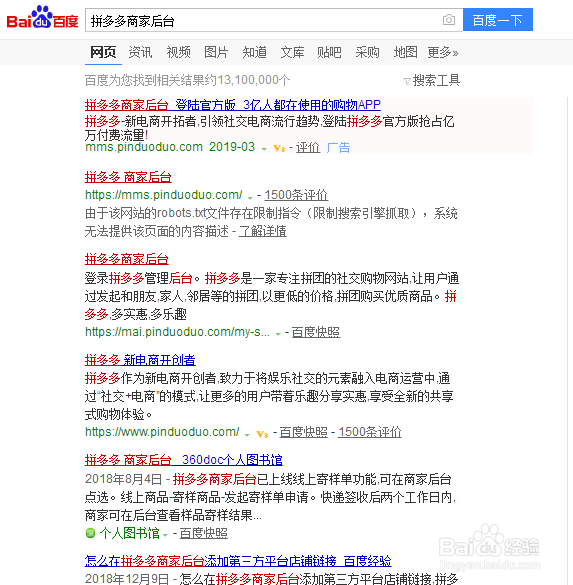Click 1500条评价 after www.pinduoduo.com
This screenshot has height=585, width=573.
pos(370,432)
